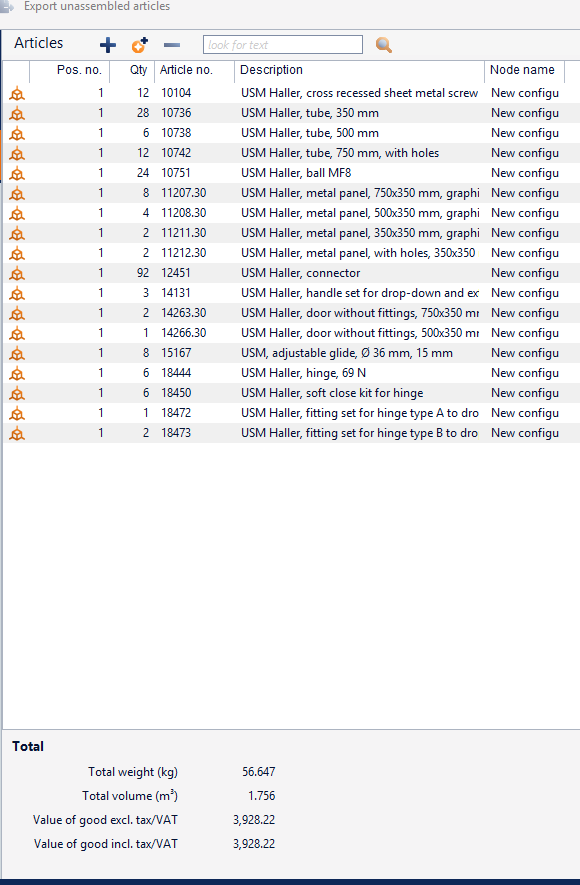580x885 pixels.
Task: Select the adjustable glide 15167 row
Action: (x=291, y=353)
